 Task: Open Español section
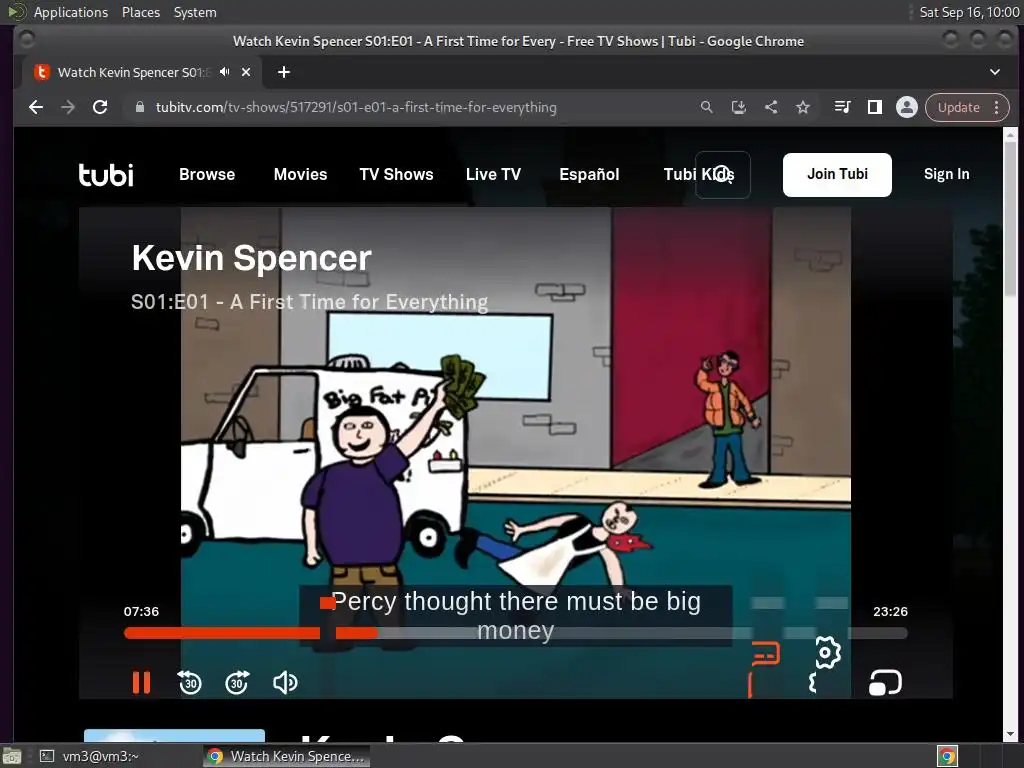589,174
